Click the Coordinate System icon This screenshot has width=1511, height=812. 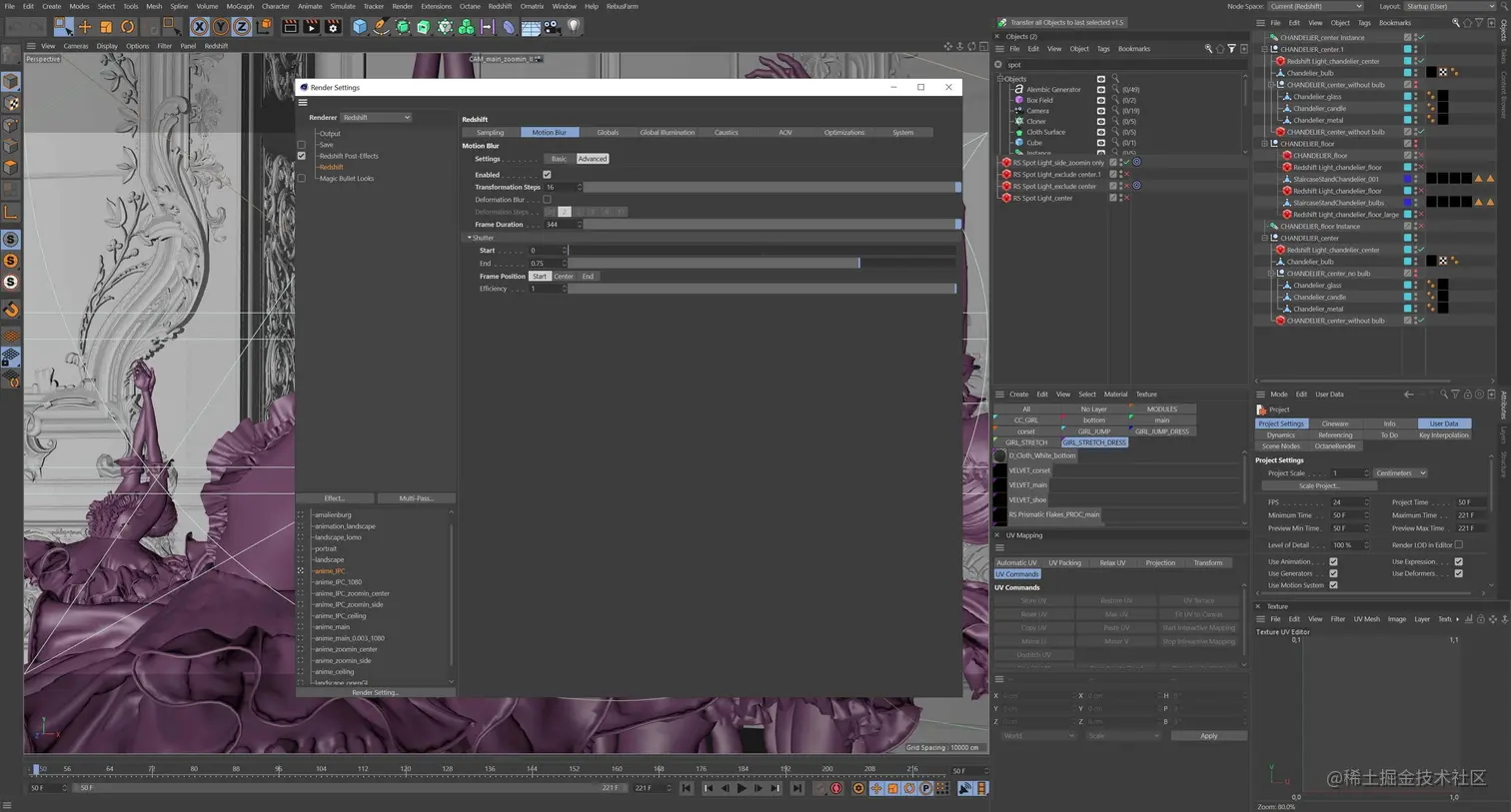[x=264, y=27]
